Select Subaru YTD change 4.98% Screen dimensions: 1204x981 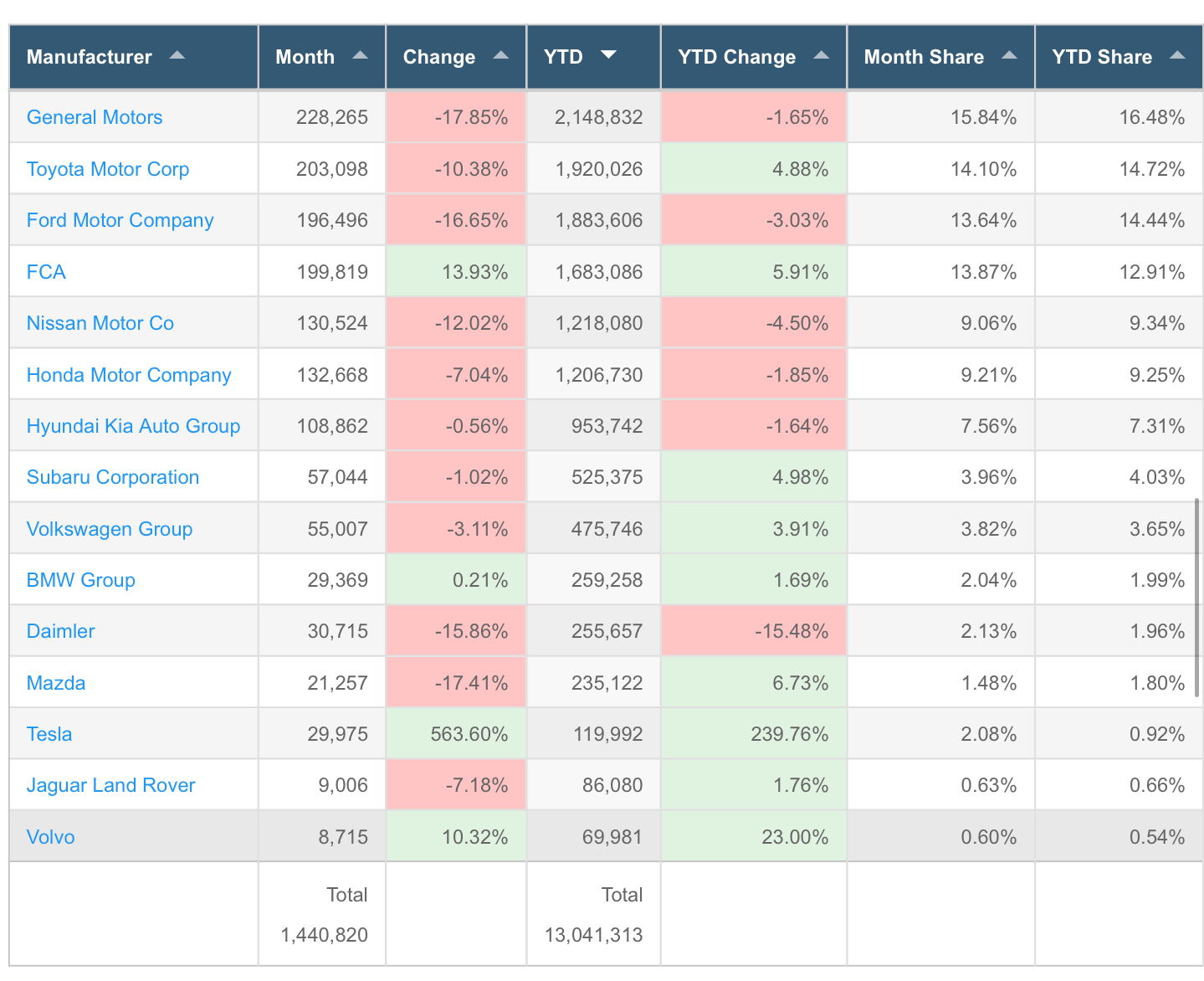coord(801,477)
